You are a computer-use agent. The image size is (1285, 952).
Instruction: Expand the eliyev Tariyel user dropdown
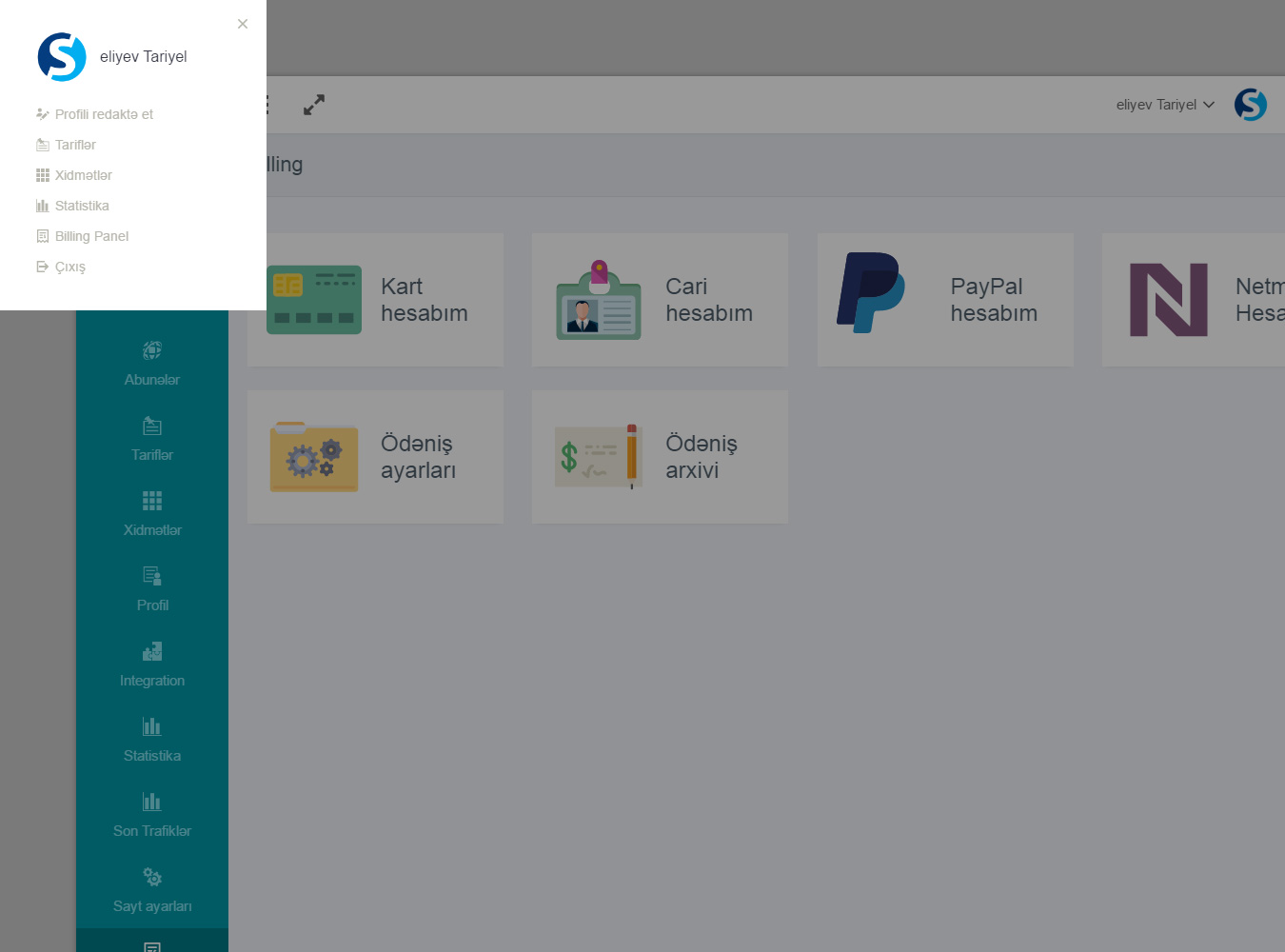(x=1165, y=105)
